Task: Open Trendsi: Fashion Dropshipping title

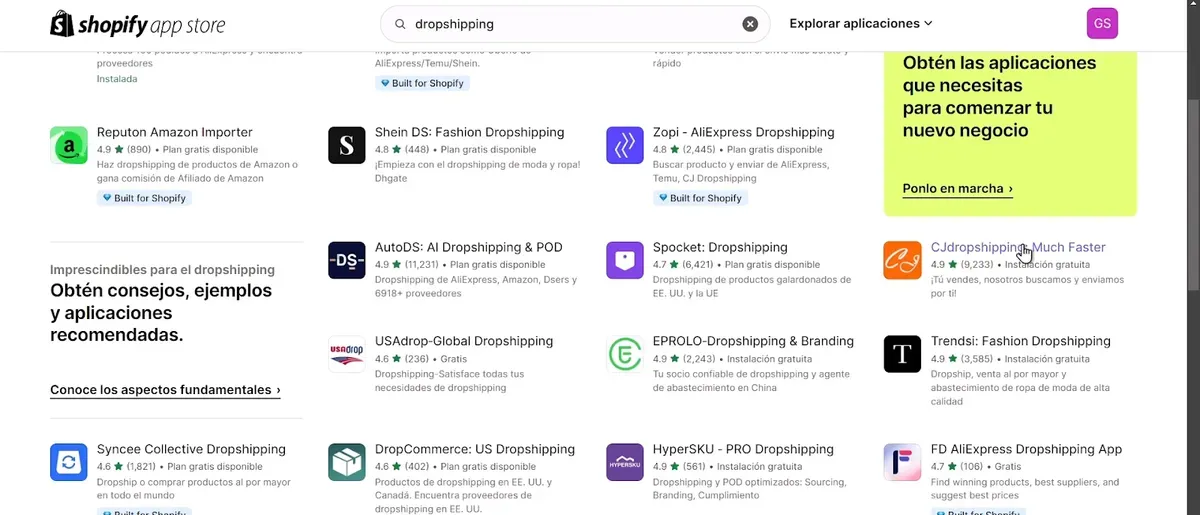Action: point(1021,341)
